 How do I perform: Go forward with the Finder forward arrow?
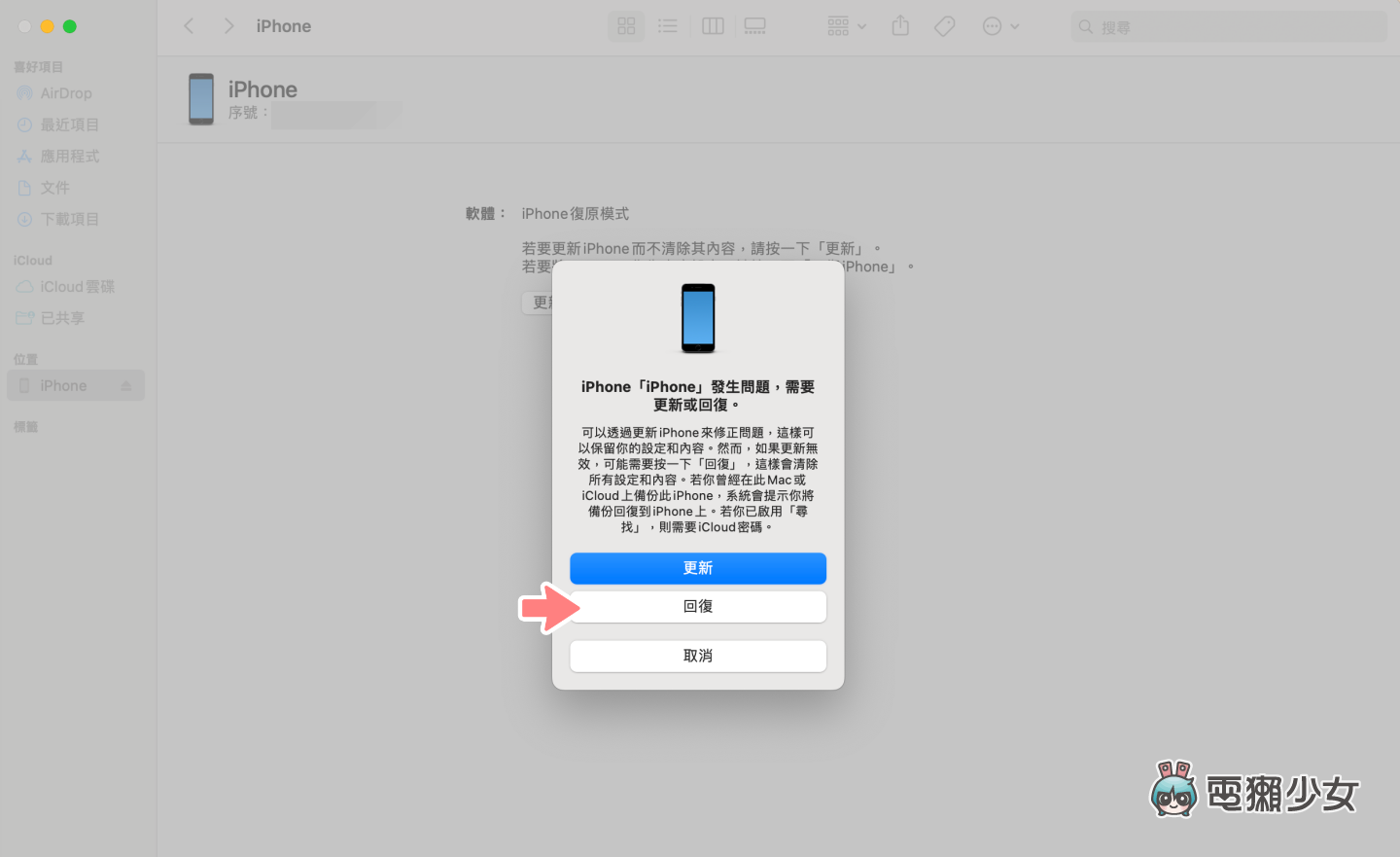[228, 26]
